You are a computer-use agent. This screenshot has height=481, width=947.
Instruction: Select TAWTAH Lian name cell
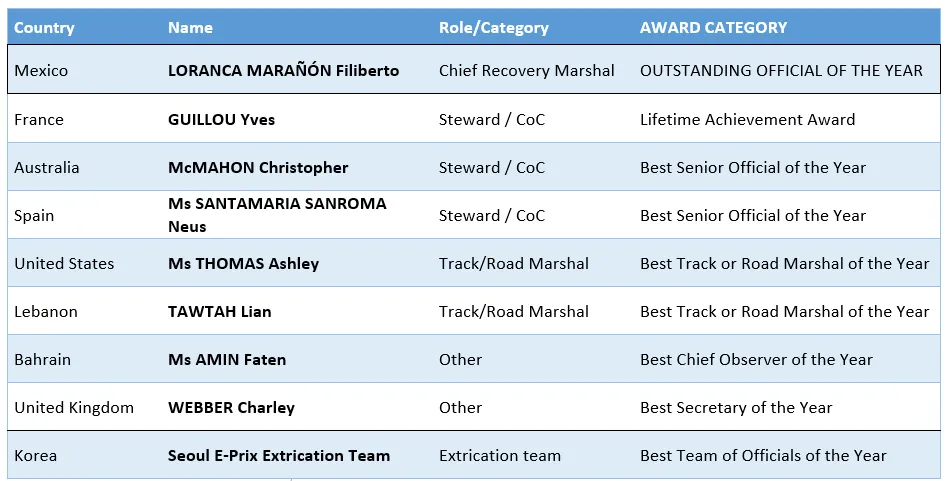220,312
